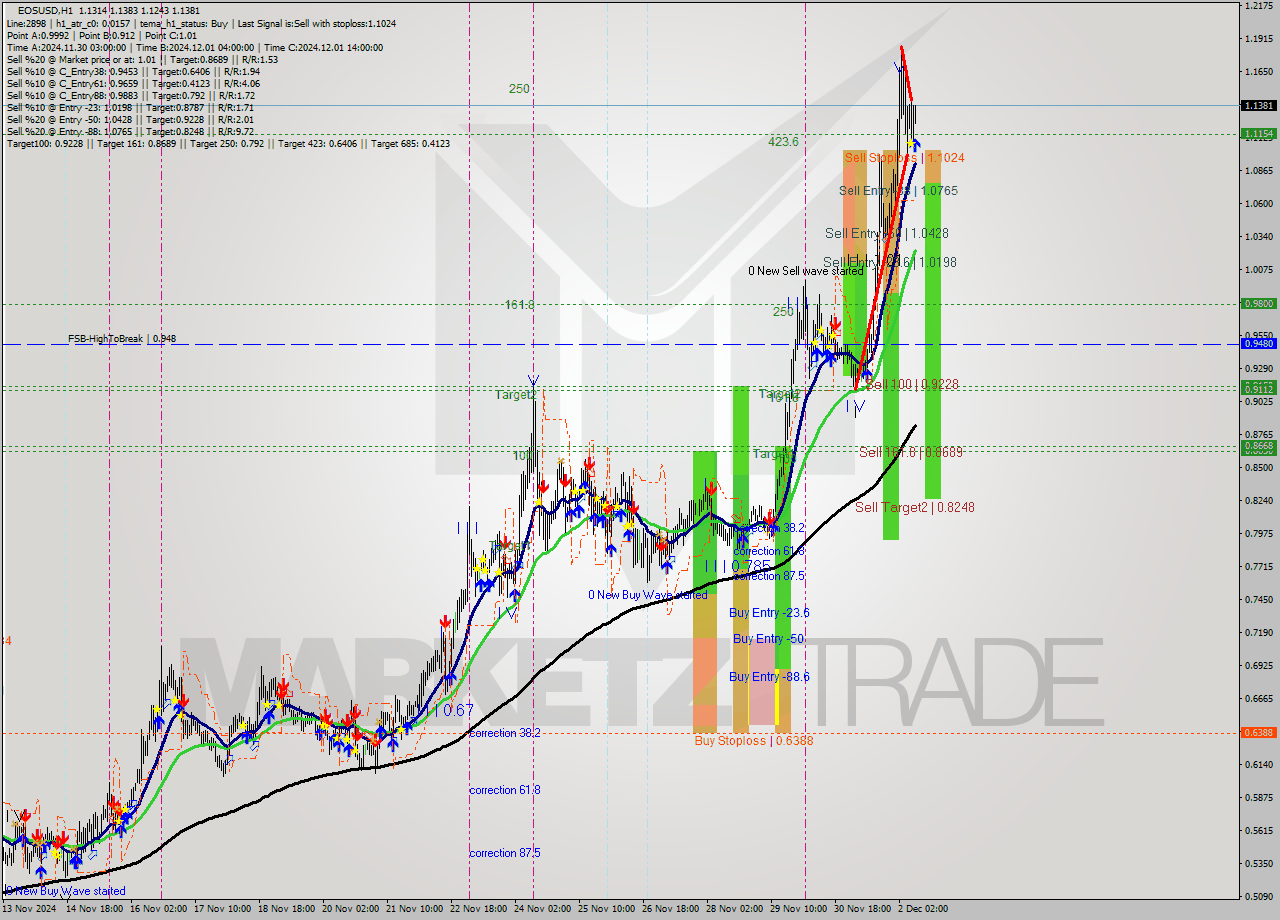Click 'Sell %10 @ C_Entry38: 0.9453' line
The height and width of the screenshot is (920, 1280).
coord(133,71)
